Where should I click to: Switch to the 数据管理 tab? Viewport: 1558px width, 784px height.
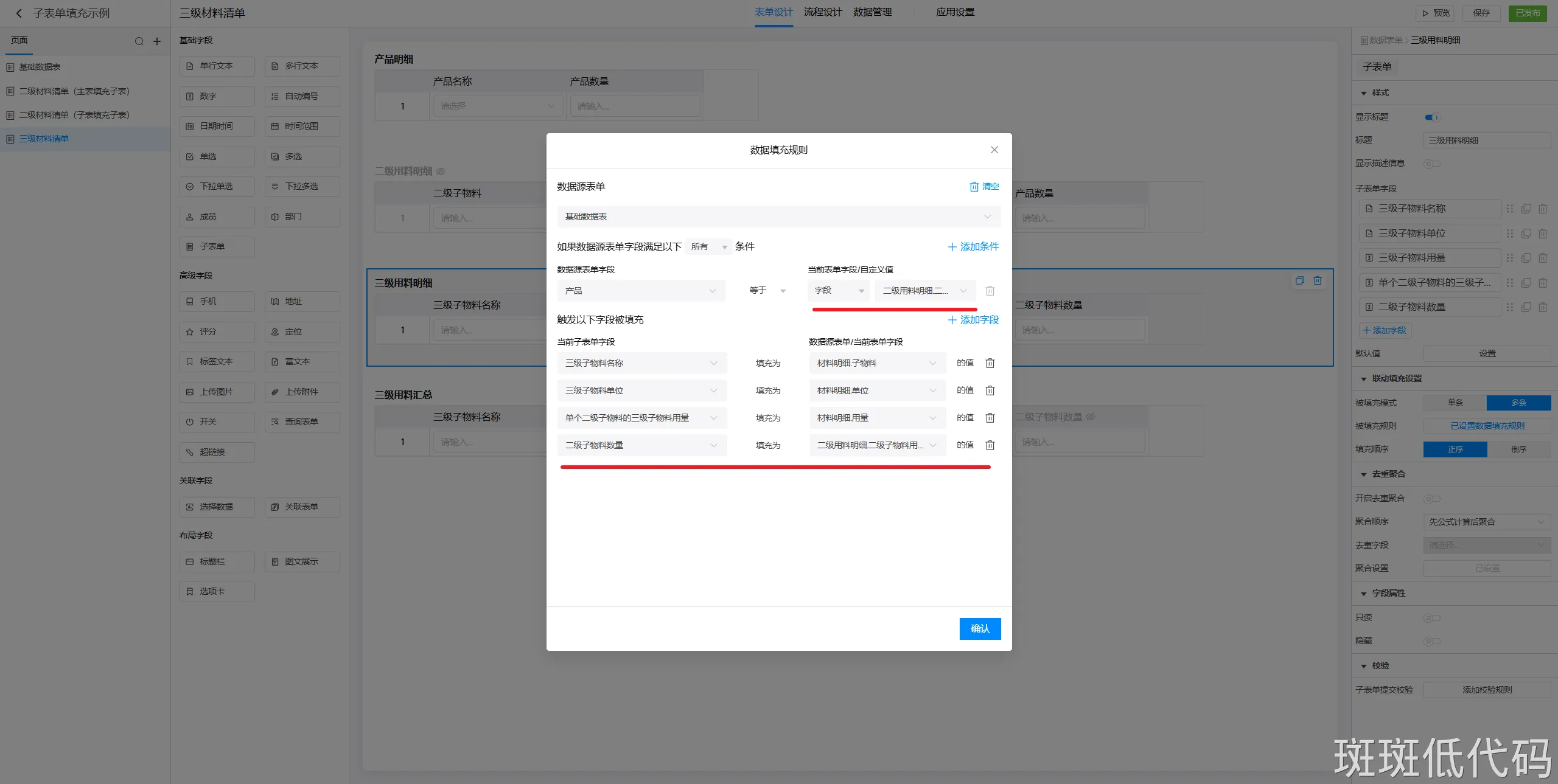(872, 12)
